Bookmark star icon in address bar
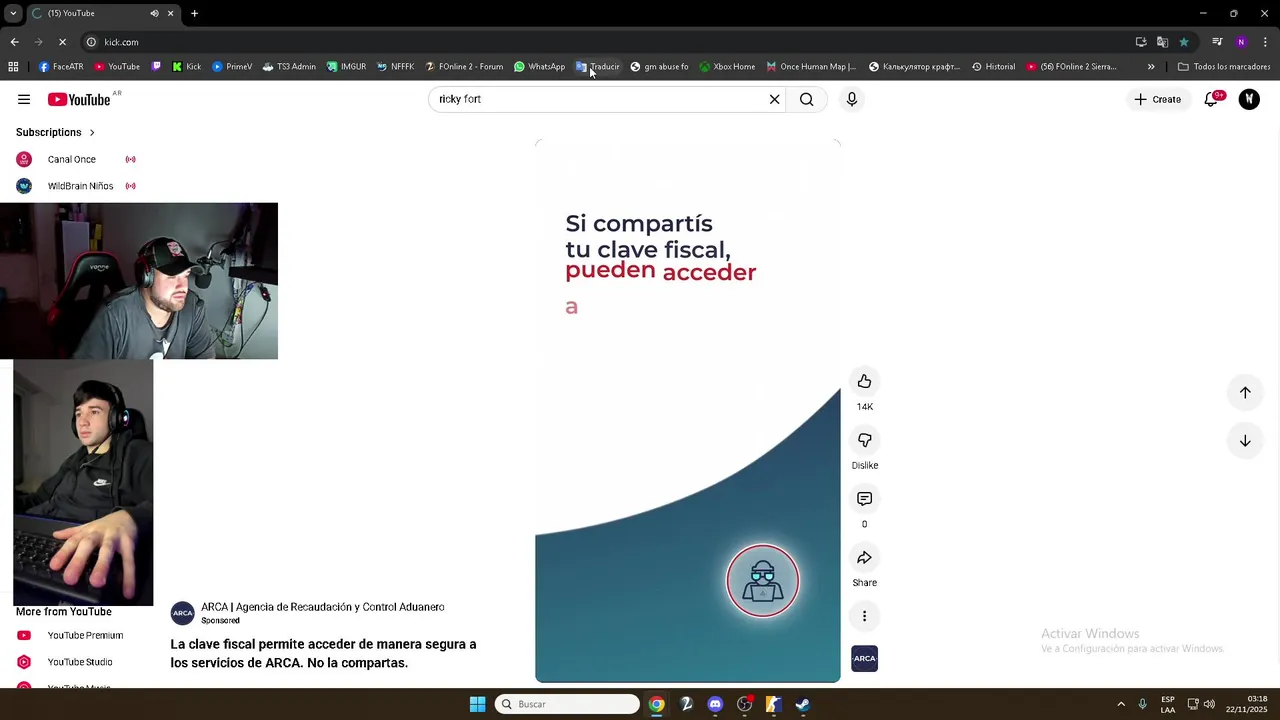The width and height of the screenshot is (1280, 720). pos(1184,42)
